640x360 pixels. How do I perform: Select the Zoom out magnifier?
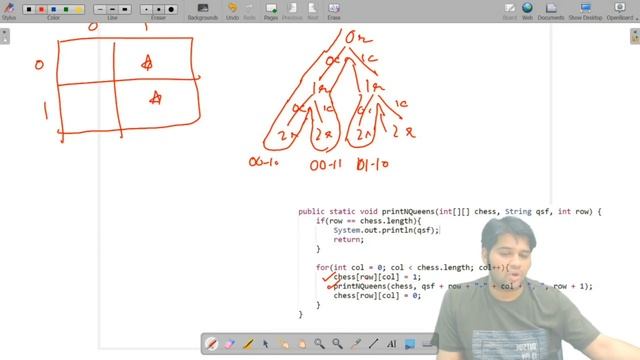338,344
